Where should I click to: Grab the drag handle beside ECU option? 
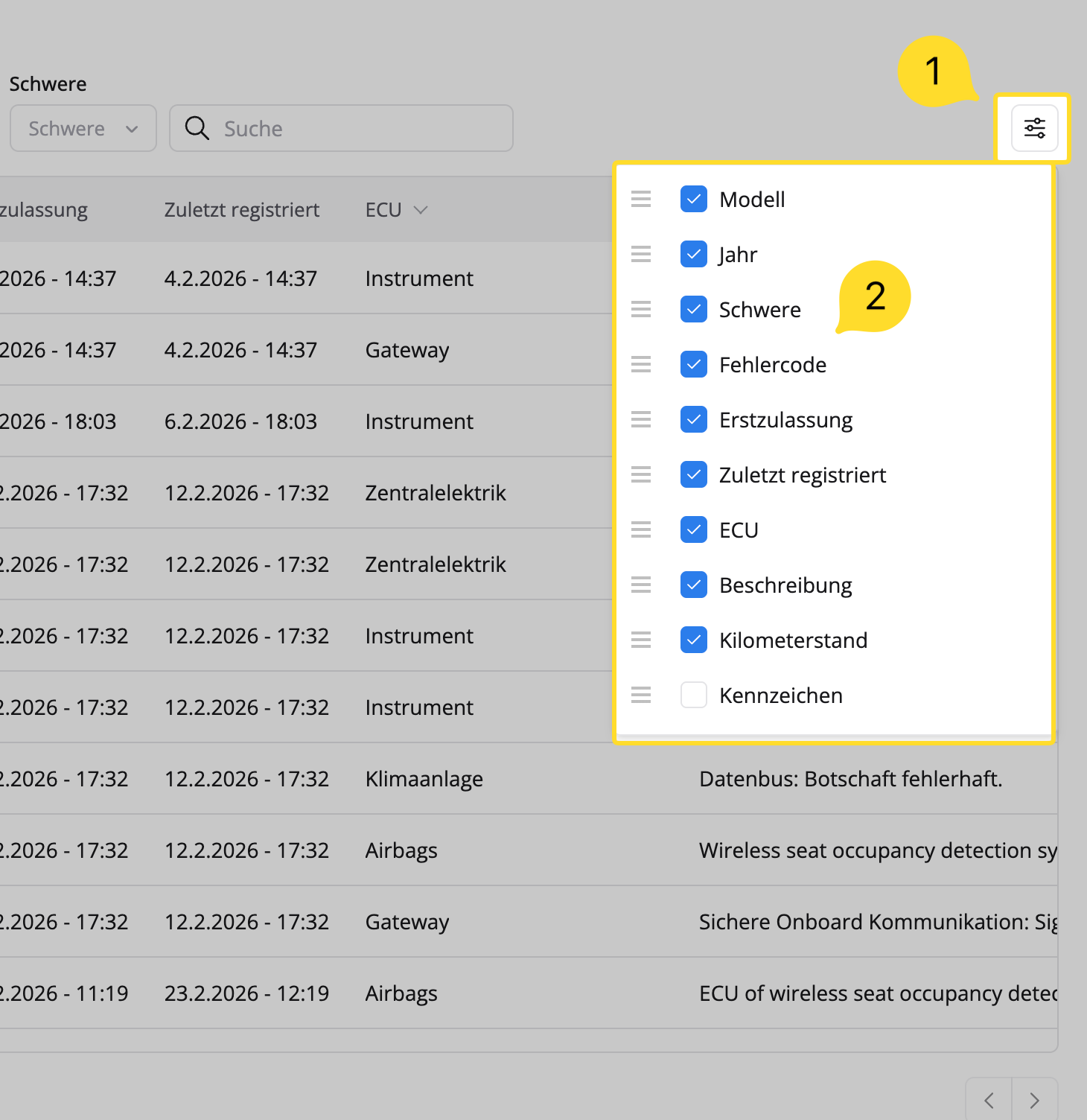641,529
